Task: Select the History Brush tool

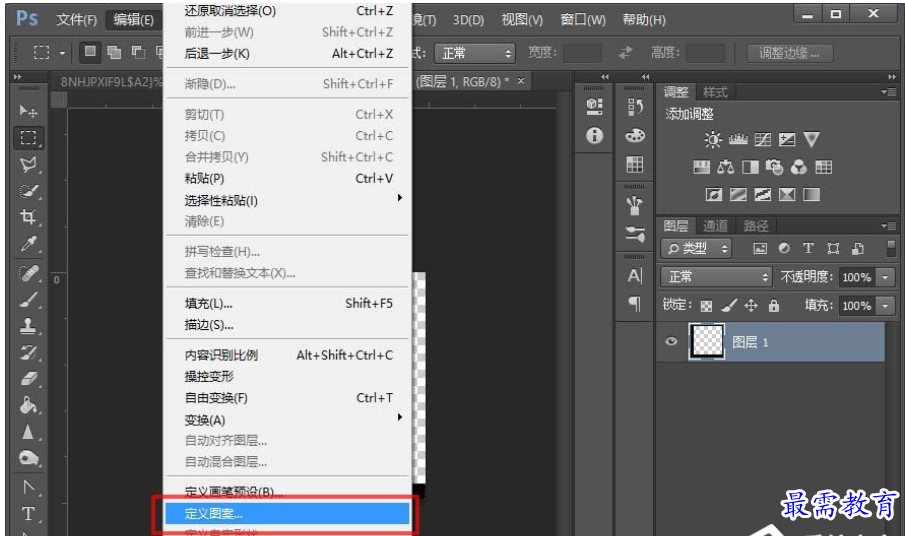Action: pyautogui.click(x=28, y=353)
